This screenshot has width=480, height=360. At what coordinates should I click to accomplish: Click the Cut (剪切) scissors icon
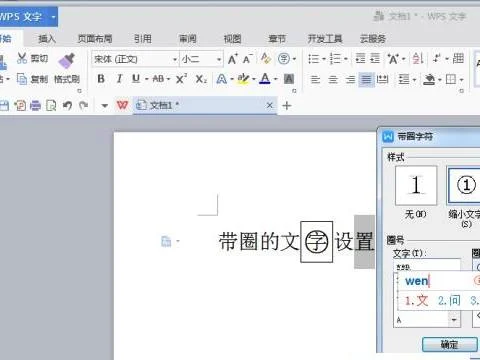point(22,58)
